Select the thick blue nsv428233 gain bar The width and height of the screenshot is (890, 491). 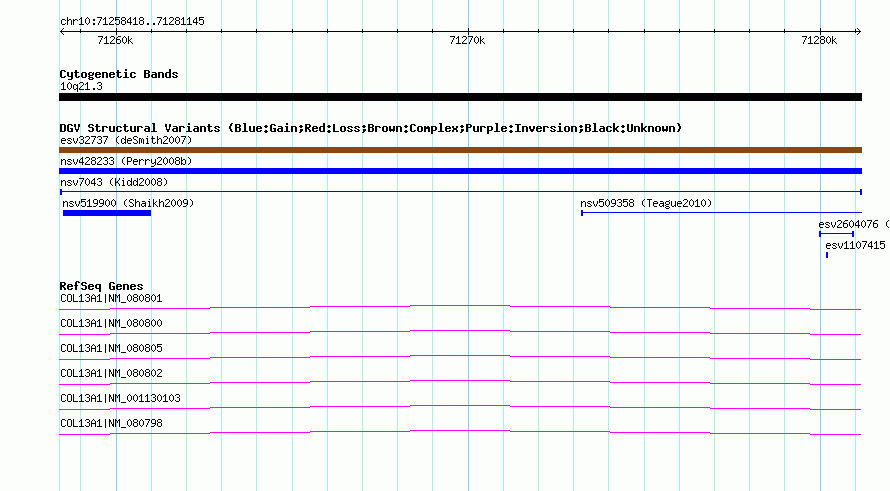460,171
